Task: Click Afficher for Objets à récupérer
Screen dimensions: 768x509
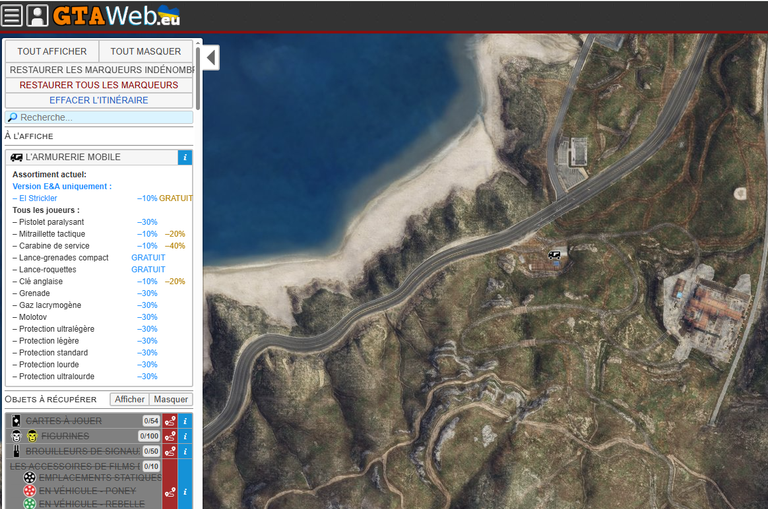Action: [130, 399]
